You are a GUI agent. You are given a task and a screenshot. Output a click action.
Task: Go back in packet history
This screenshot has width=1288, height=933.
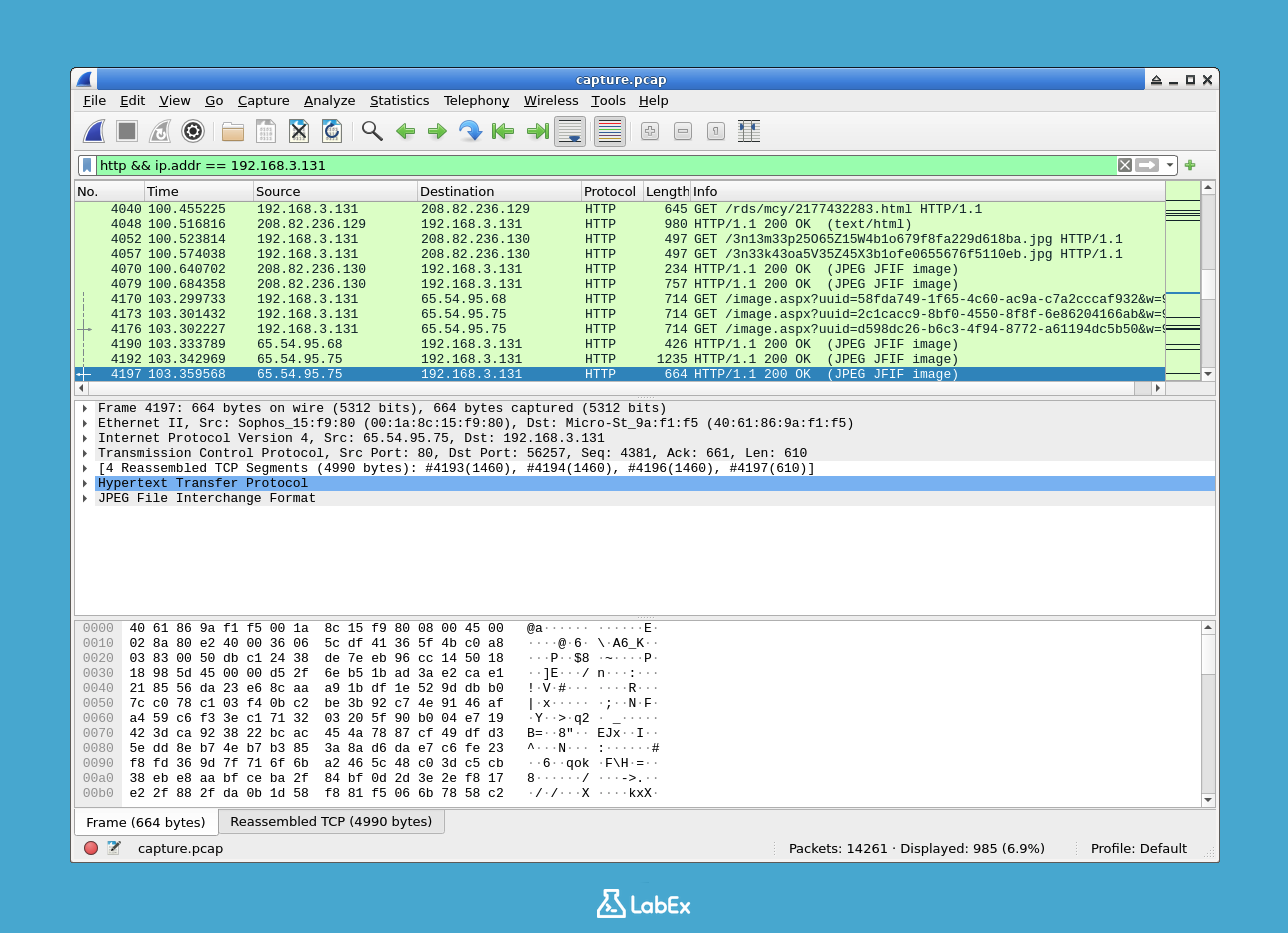pos(405,131)
